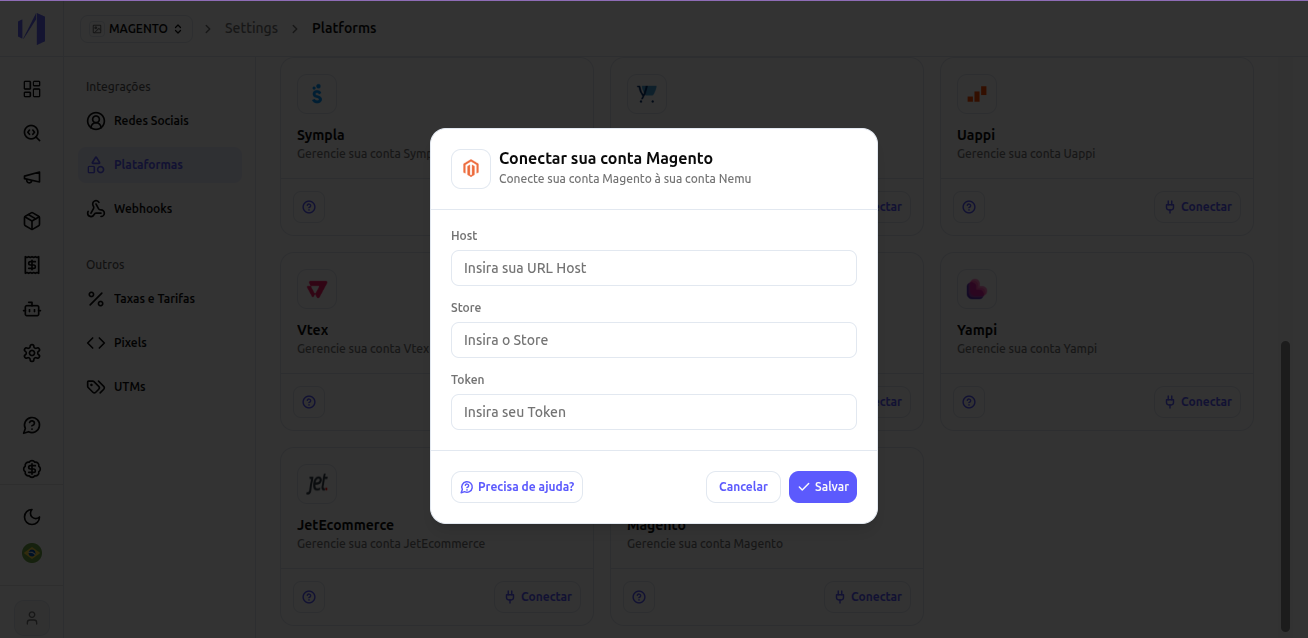
Task: Click the help icon on JetEcommerce card
Action: pos(309,597)
